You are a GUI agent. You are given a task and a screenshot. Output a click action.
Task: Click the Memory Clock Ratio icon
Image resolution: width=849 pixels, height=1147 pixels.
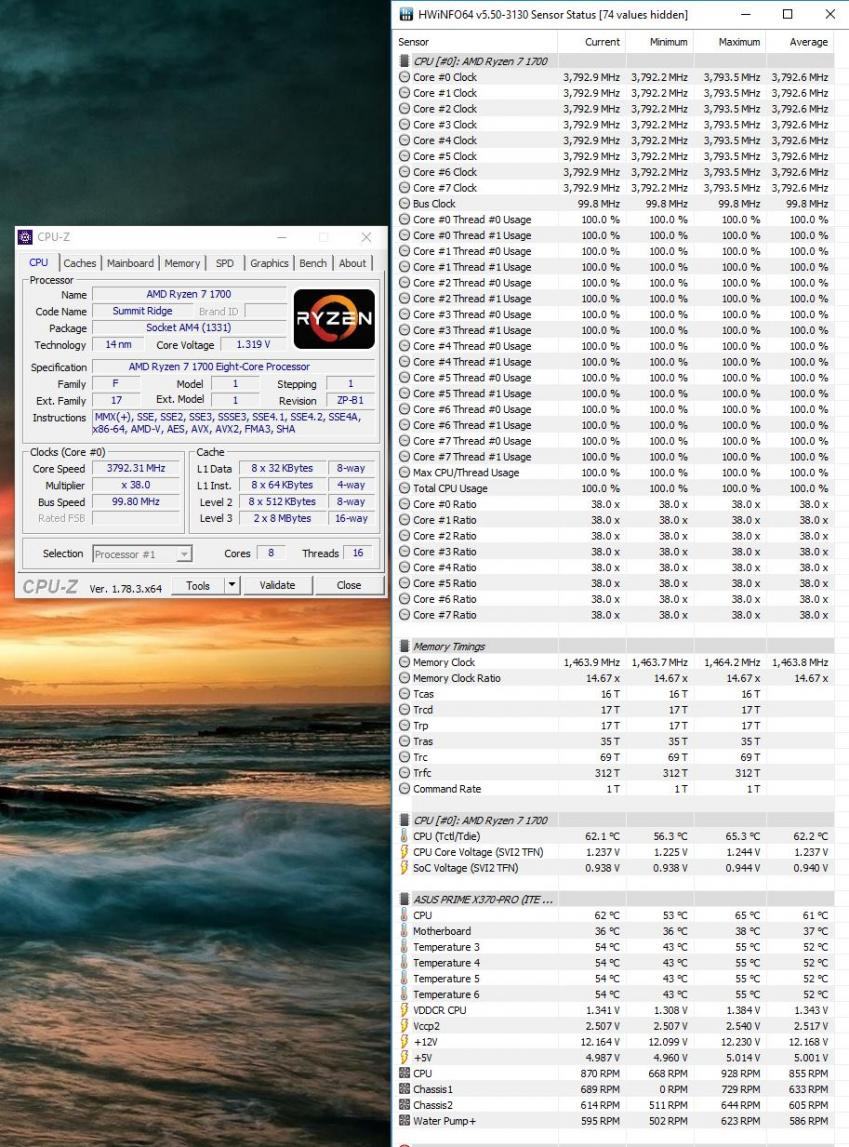pyautogui.click(x=404, y=678)
